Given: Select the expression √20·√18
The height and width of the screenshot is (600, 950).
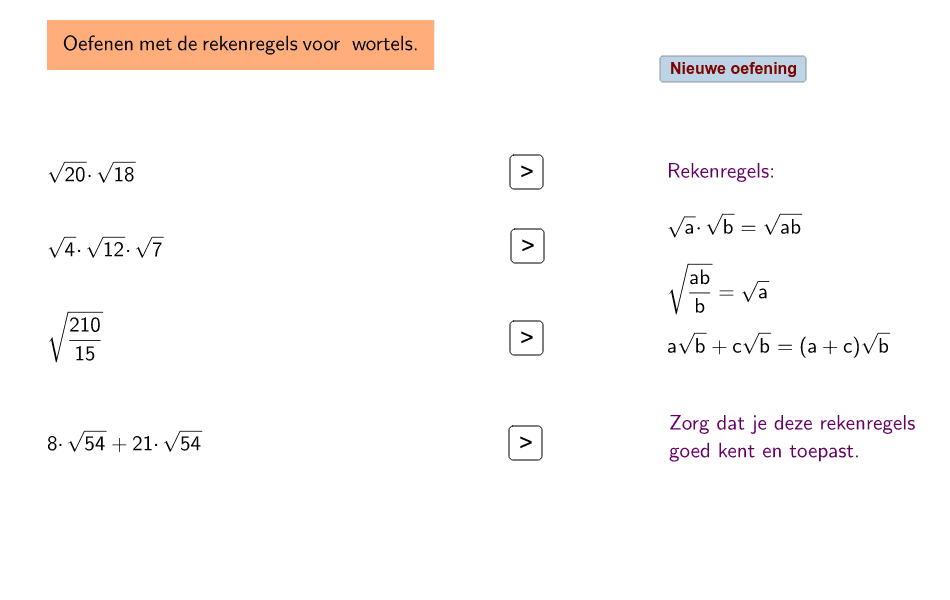Looking at the screenshot, I should click(92, 171).
